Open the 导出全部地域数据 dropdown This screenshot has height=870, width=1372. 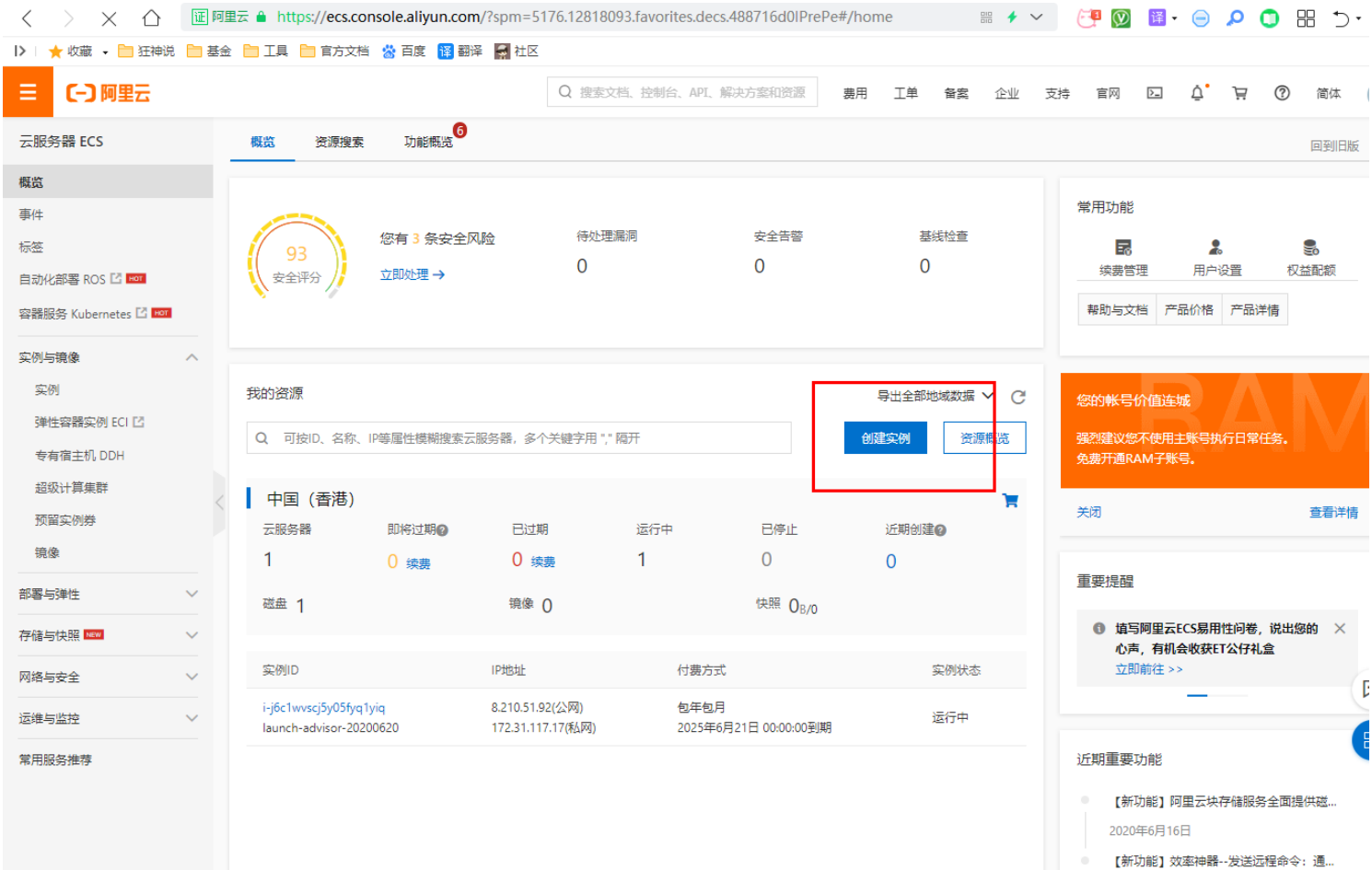[x=935, y=396]
